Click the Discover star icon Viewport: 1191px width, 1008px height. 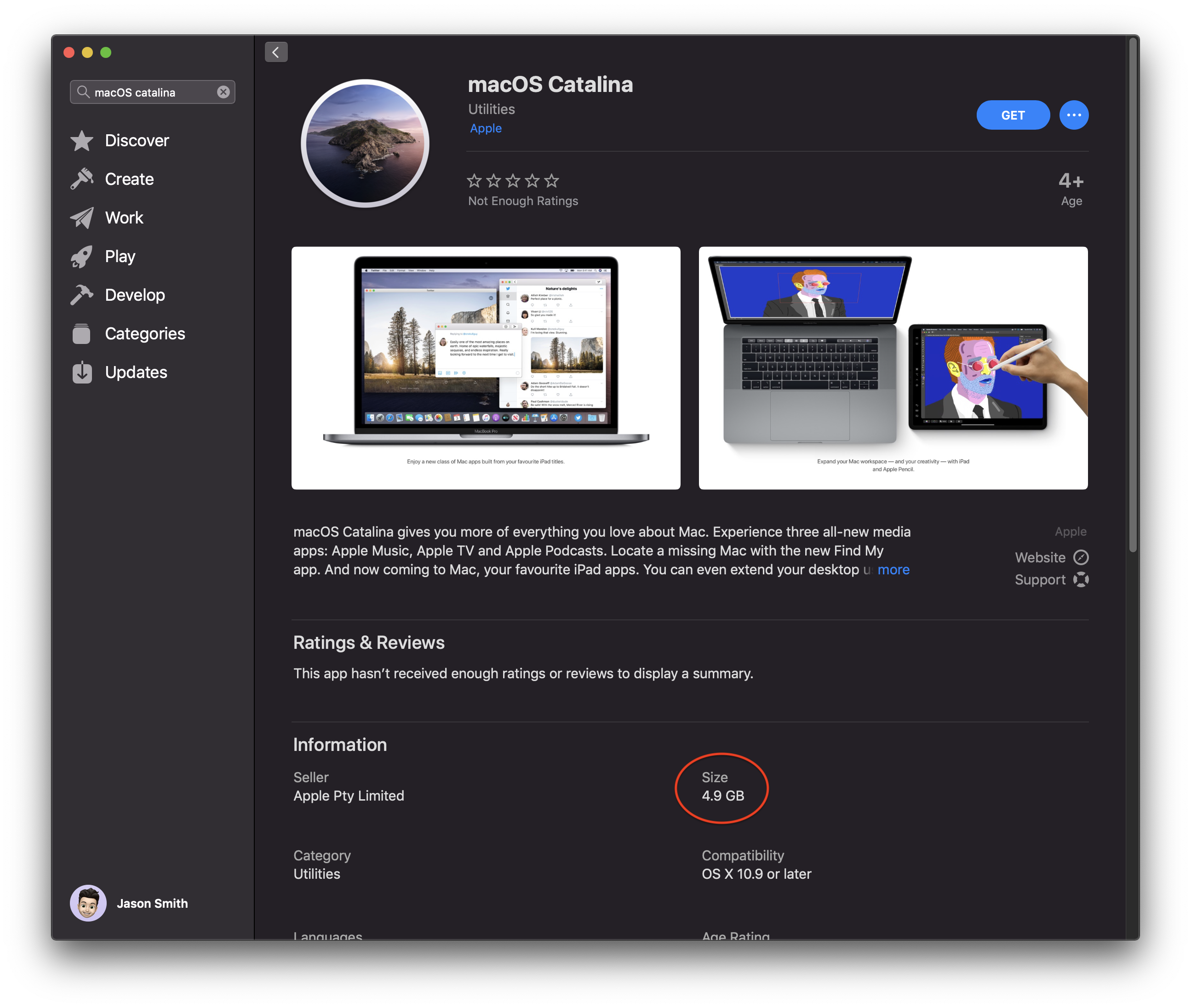pos(82,141)
